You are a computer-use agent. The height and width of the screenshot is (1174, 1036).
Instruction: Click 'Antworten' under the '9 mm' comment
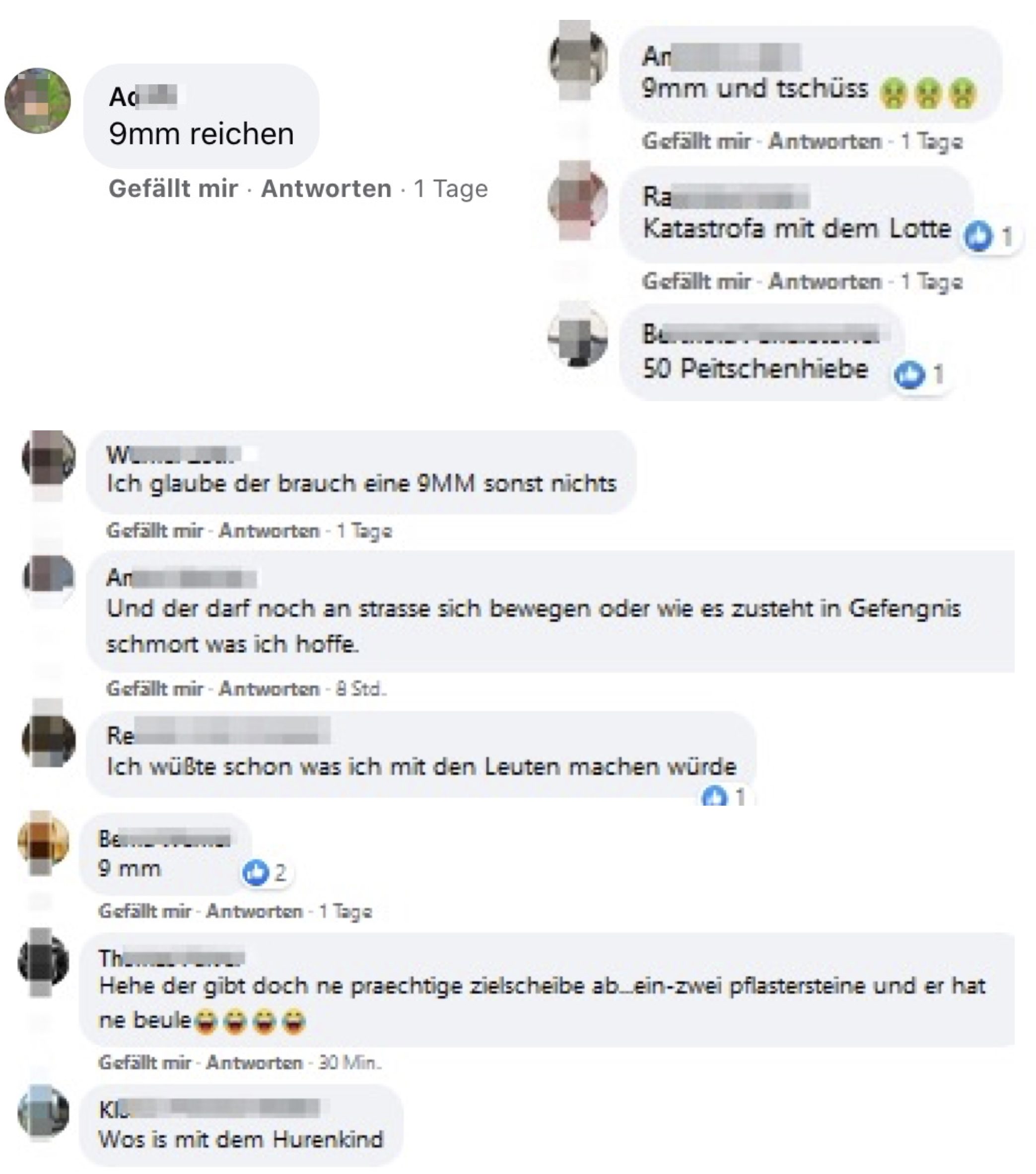(254, 911)
